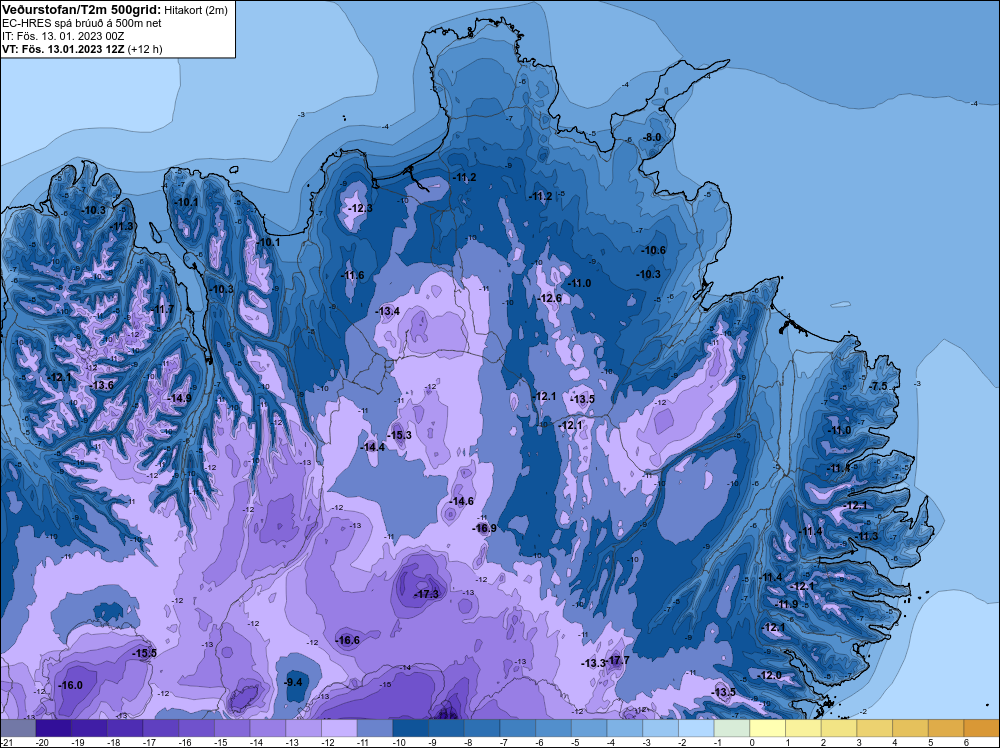The image size is (1000, 748).
Task: Select the orange legend swatch labeled 6
Action: click(x=982, y=728)
